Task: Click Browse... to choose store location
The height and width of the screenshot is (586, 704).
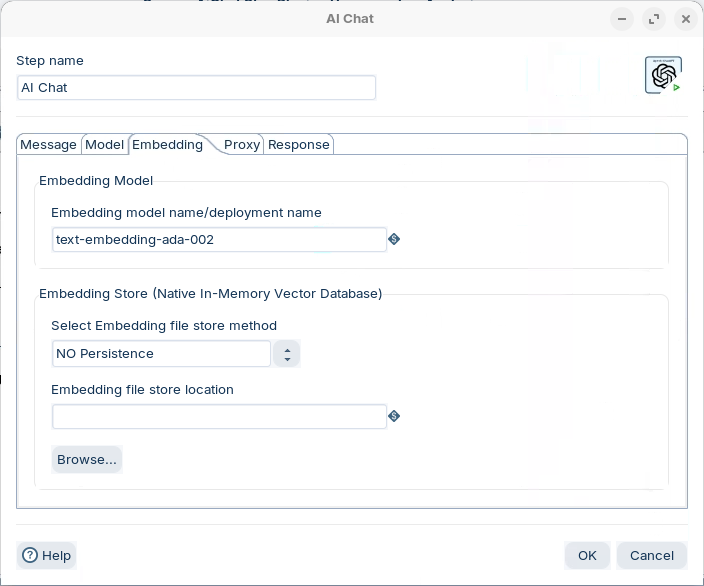Action: (87, 459)
